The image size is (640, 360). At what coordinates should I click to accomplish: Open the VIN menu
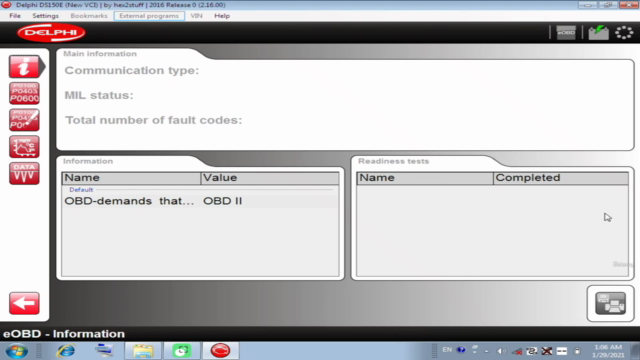coord(196,16)
